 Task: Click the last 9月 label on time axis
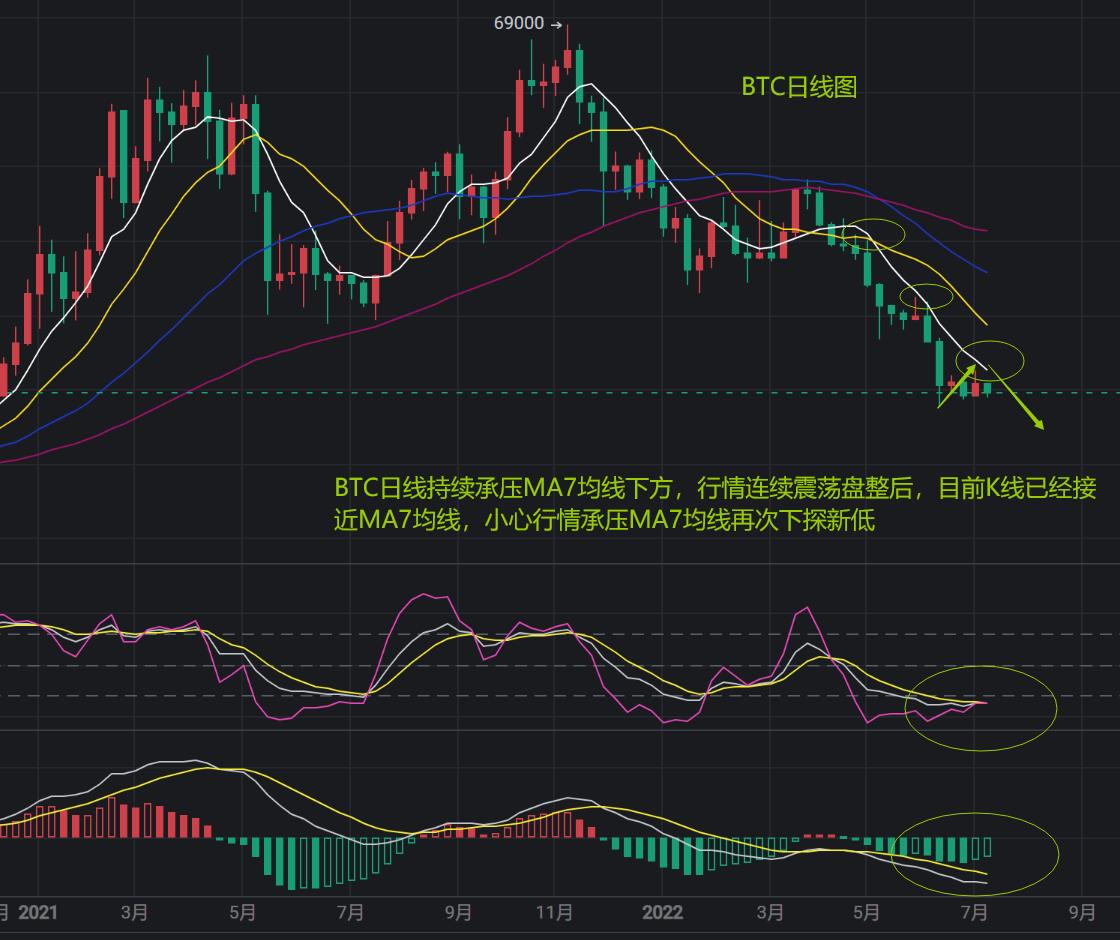pos(1082,912)
